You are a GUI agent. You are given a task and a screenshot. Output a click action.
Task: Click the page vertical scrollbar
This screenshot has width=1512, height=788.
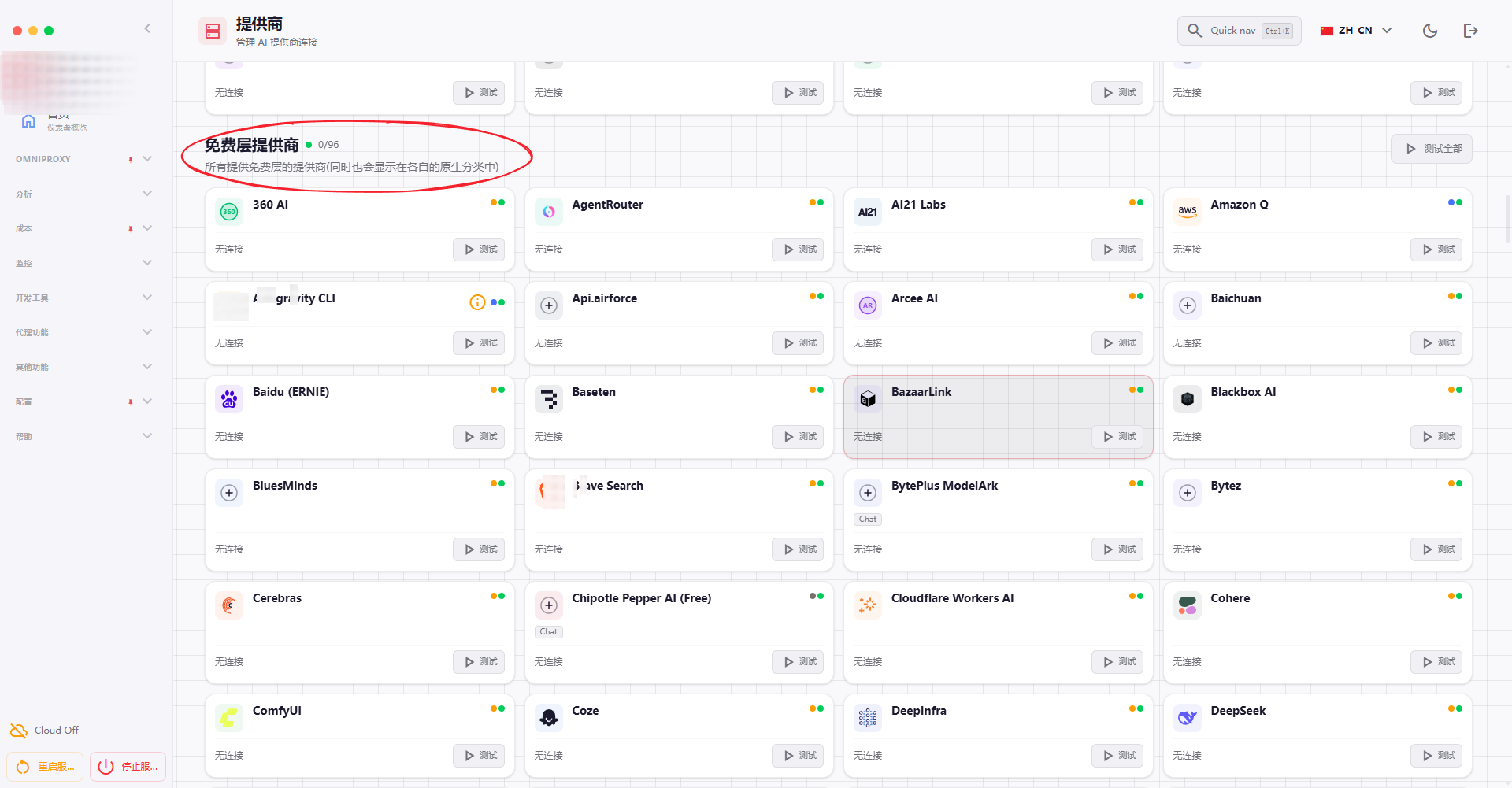pos(1507,220)
